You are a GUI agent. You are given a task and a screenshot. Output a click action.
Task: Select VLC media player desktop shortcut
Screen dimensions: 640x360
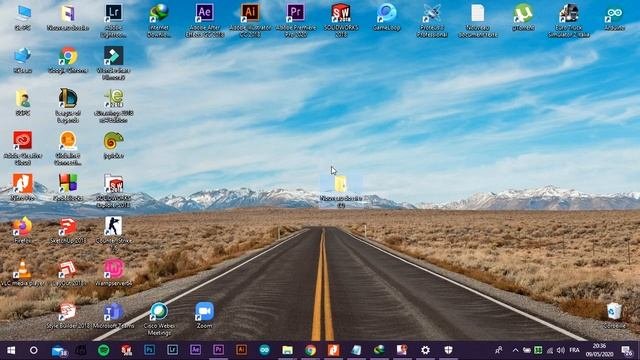23,273
